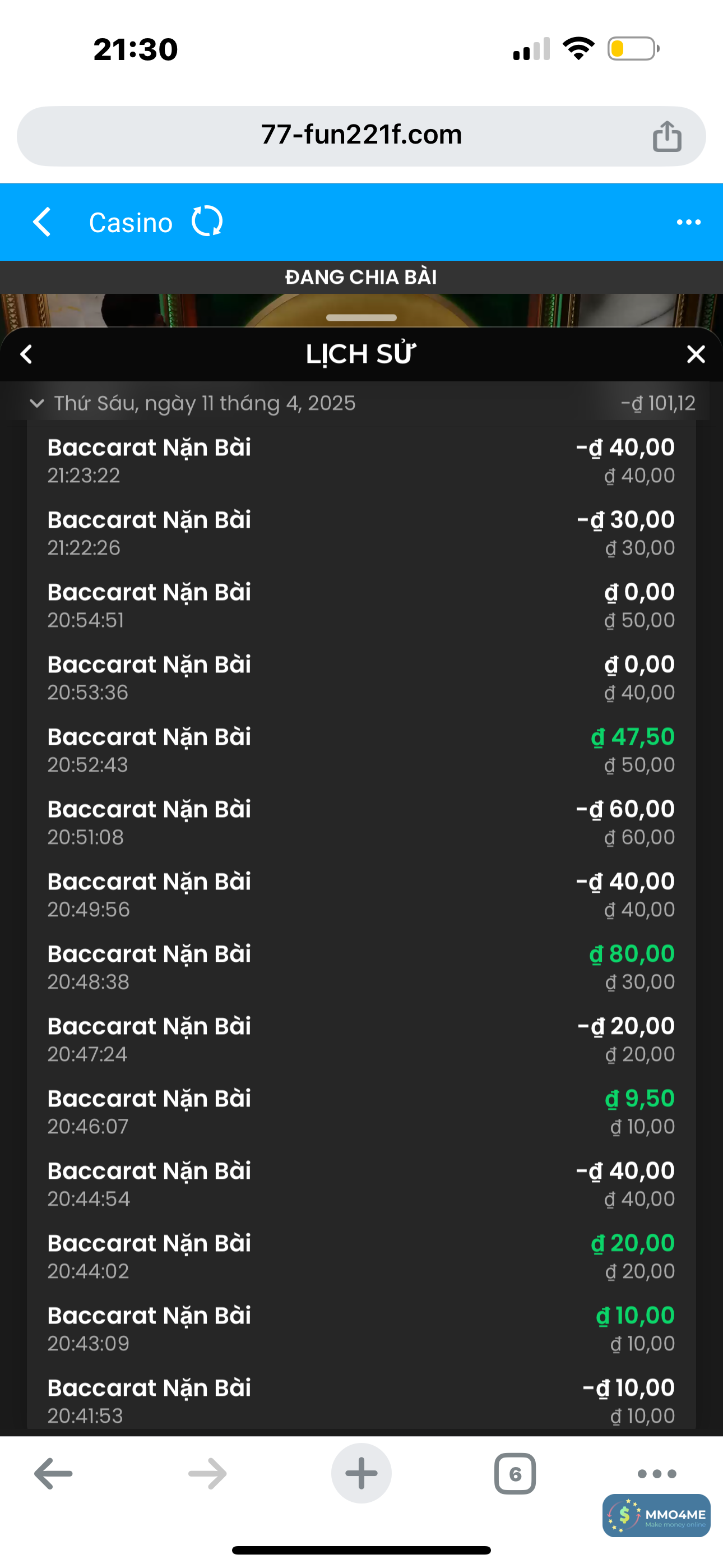This screenshot has width=723, height=1568.
Task: Tap the 77-fun221f.com address field
Action: point(361,135)
